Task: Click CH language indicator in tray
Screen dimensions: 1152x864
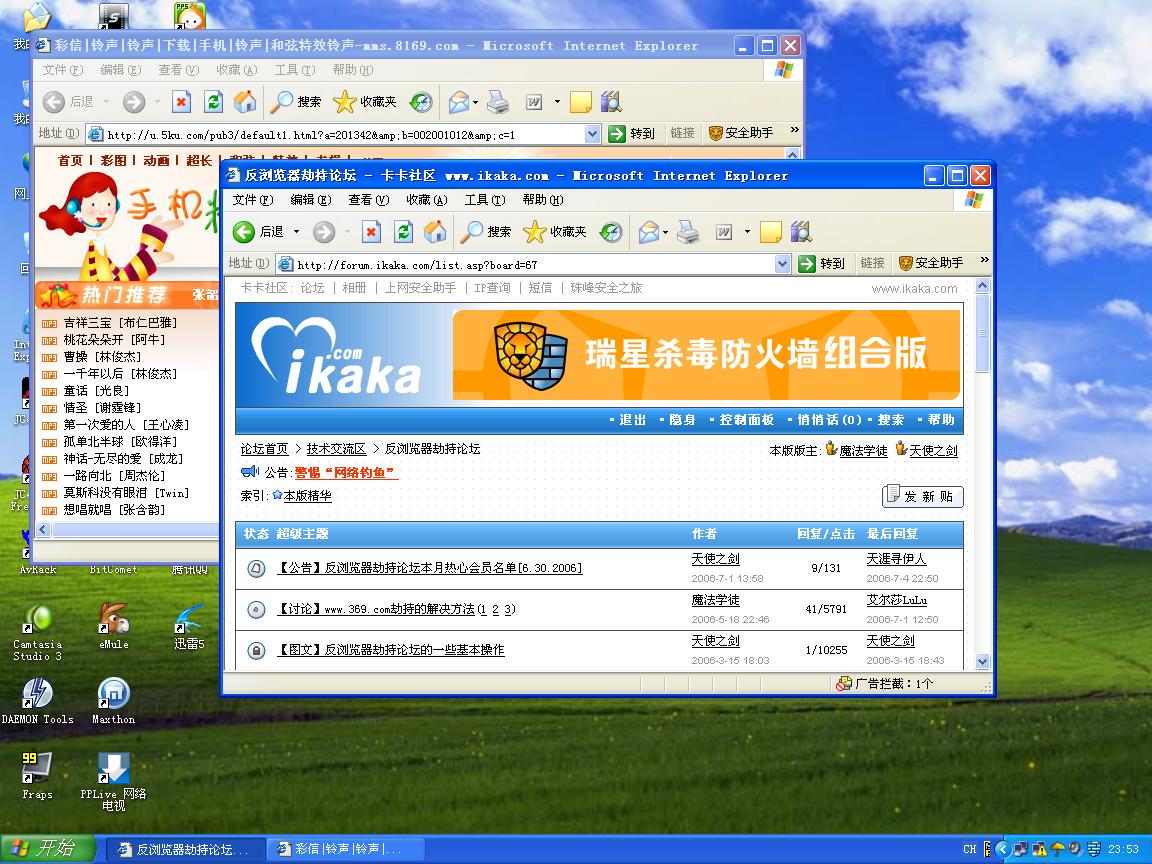Action: 969,849
